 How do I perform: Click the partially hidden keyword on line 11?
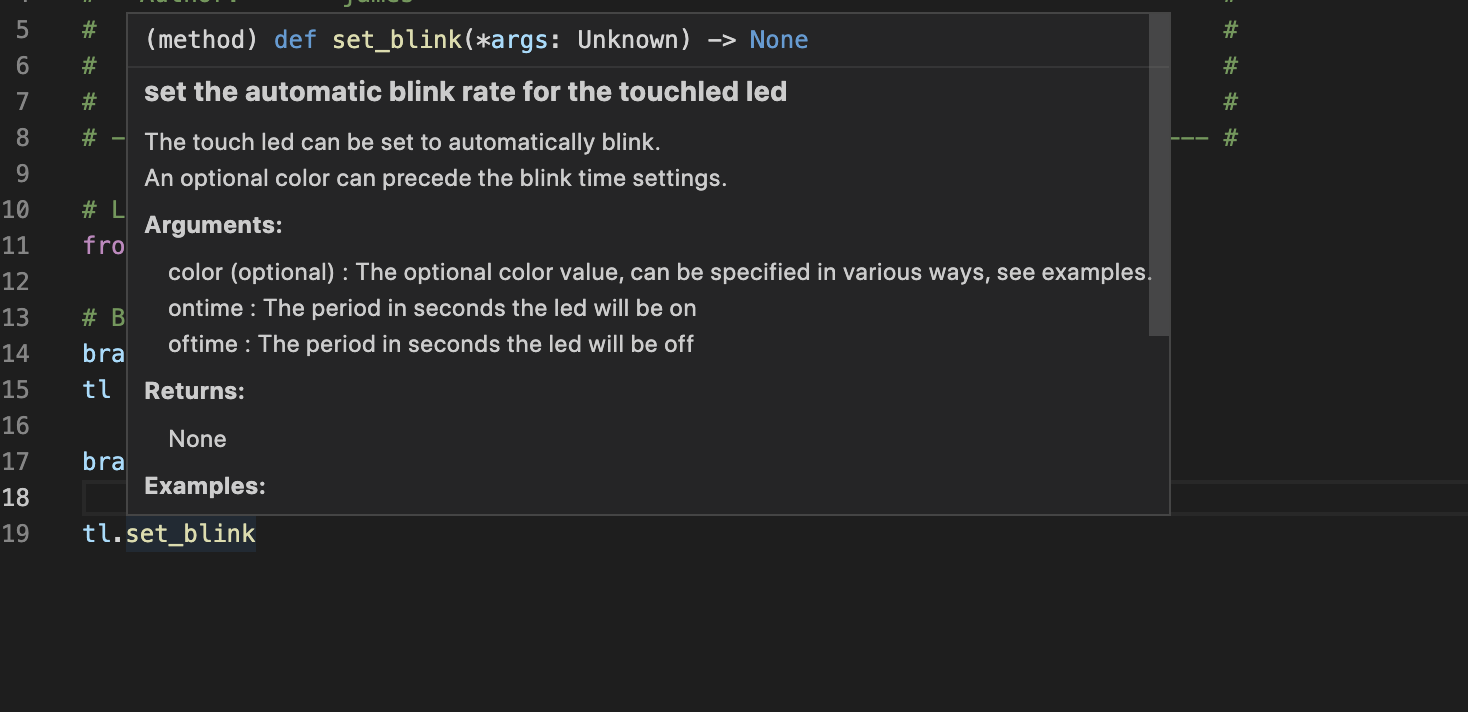104,246
